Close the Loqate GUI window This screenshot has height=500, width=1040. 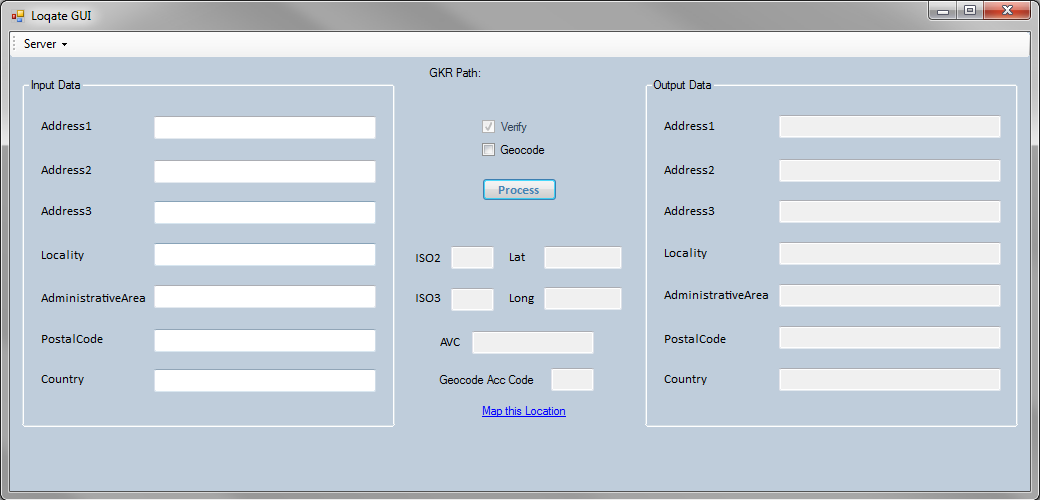pyautogui.click(x=1007, y=11)
